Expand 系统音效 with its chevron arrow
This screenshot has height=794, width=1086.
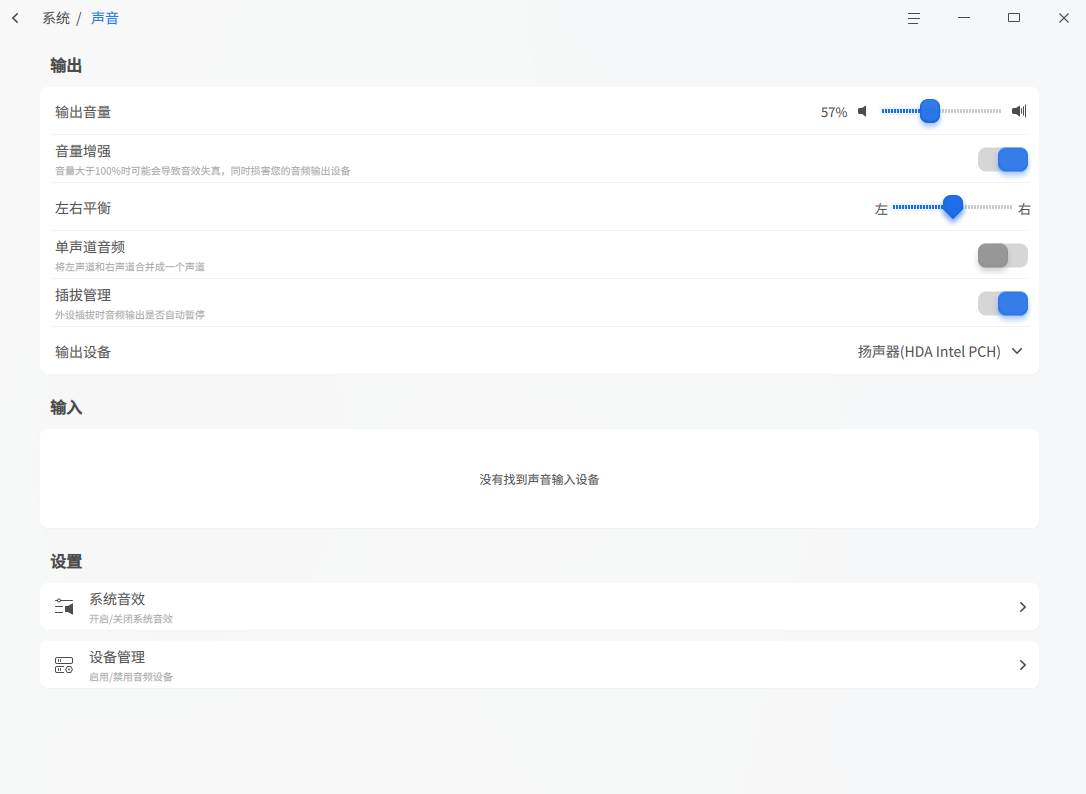tap(1022, 607)
